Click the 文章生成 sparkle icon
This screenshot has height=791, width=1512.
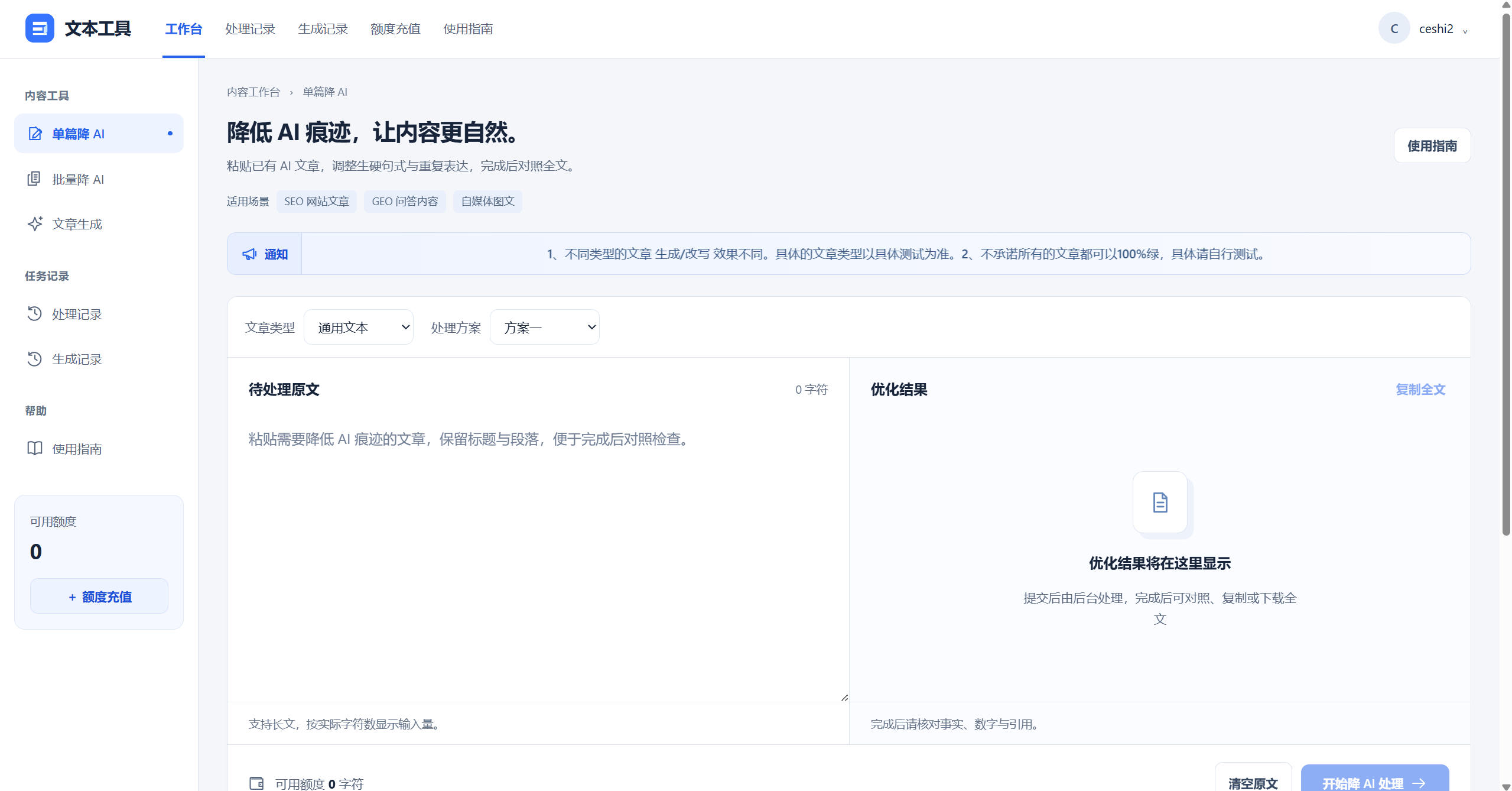coord(35,223)
